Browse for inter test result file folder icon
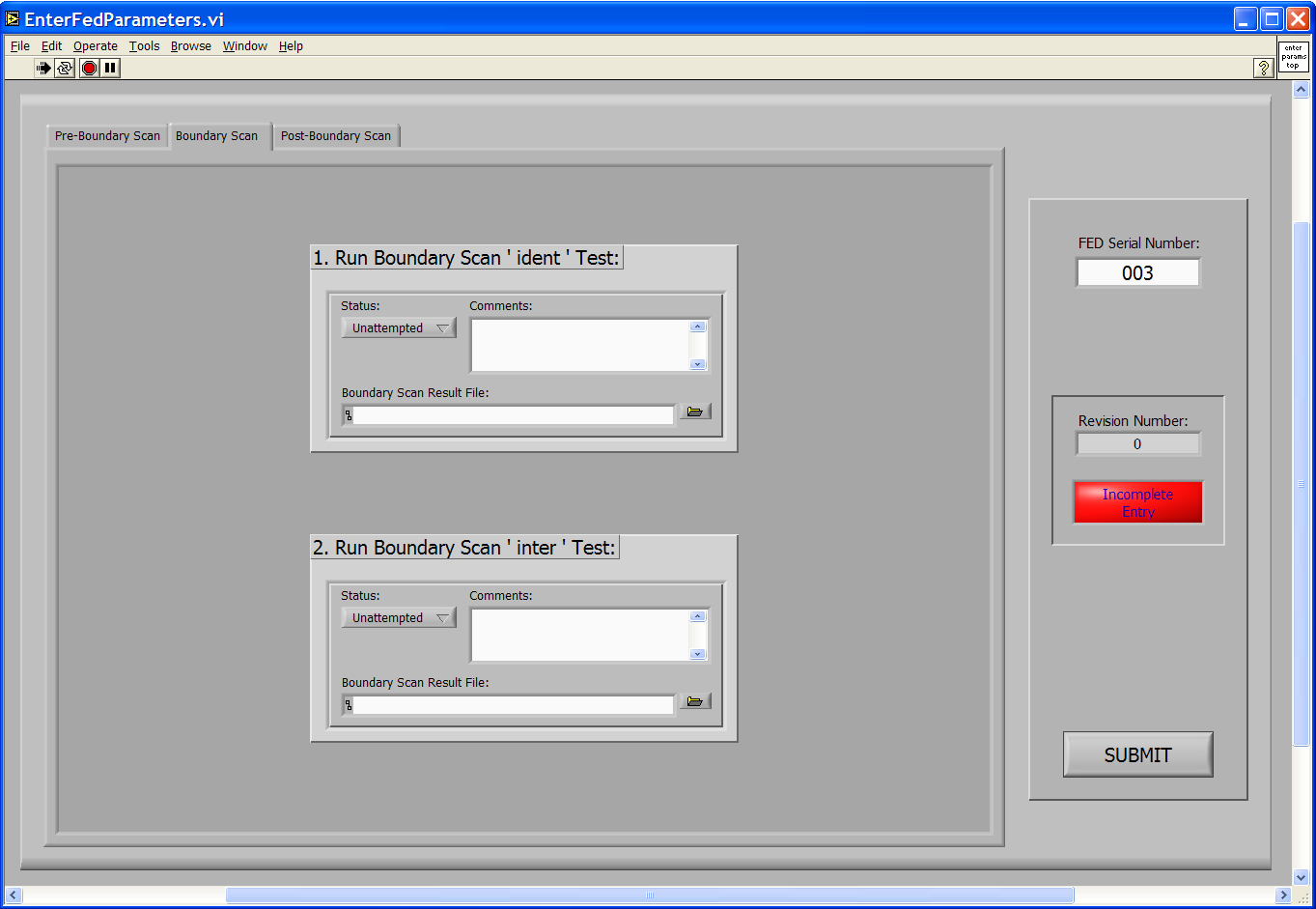The width and height of the screenshot is (1316, 909). point(694,701)
